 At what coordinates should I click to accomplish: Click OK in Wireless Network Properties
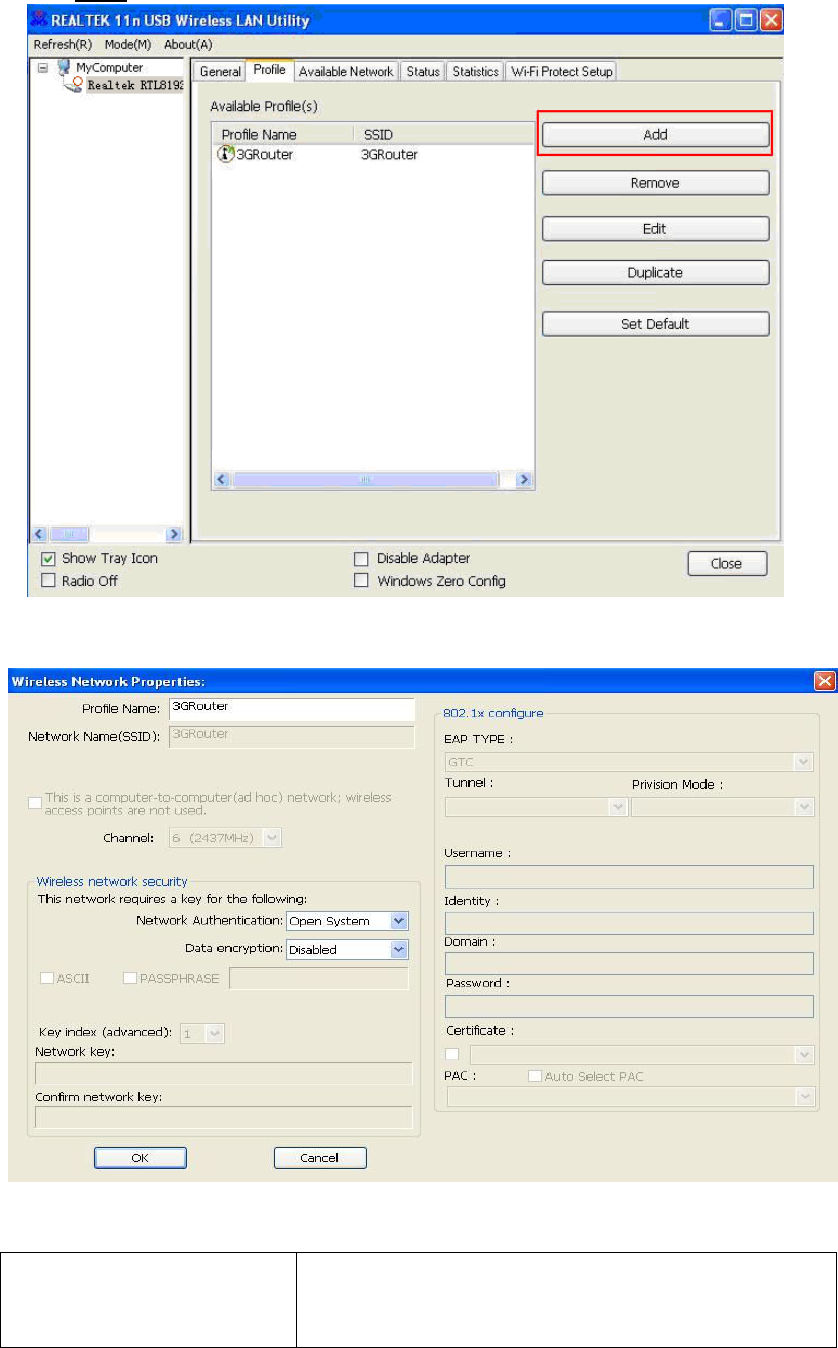[140, 1157]
